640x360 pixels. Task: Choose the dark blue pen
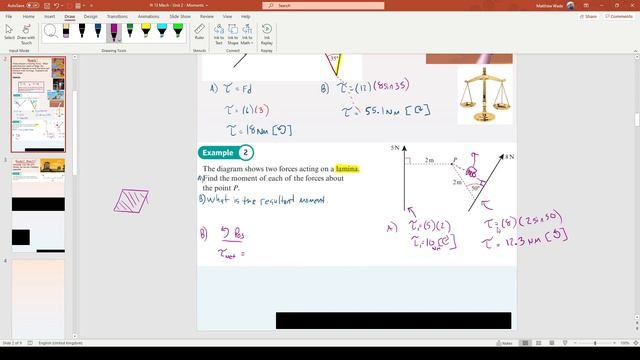click(x=98, y=31)
